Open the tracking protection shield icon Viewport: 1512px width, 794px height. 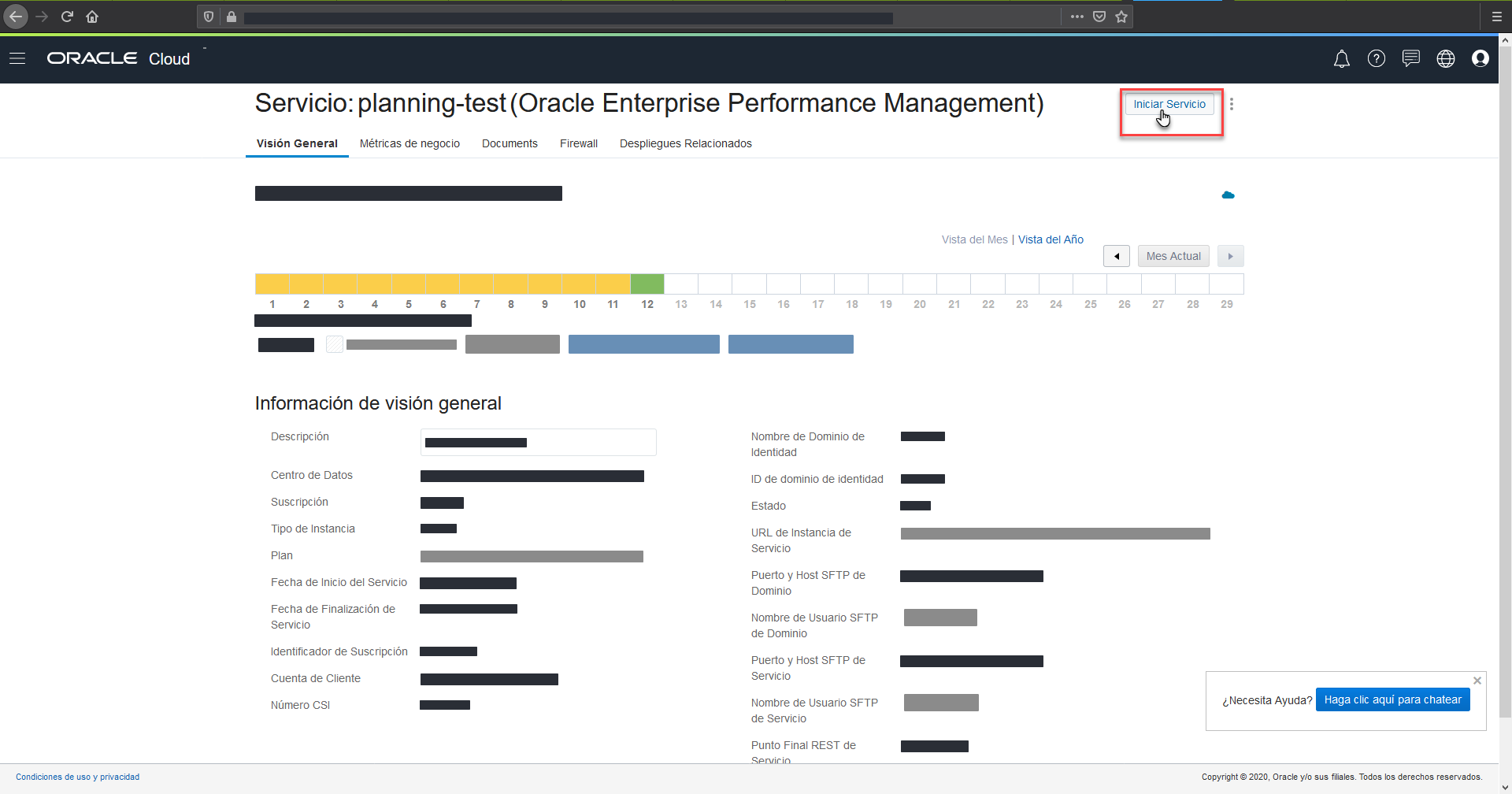click(x=208, y=17)
